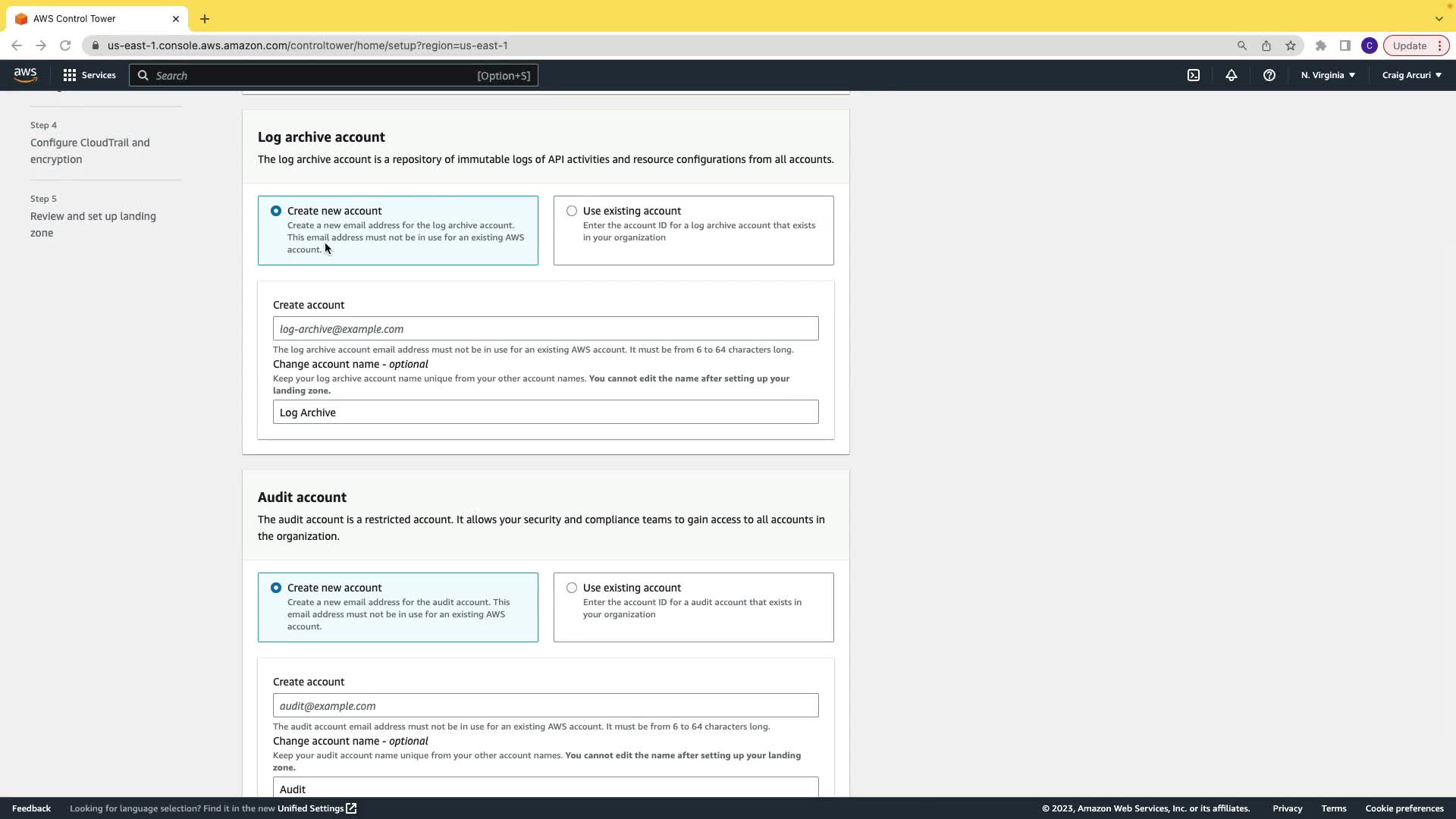This screenshot has height=819, width=1456.
Task: Select Use existing account for audit
Action: click(x=572, y=588)
